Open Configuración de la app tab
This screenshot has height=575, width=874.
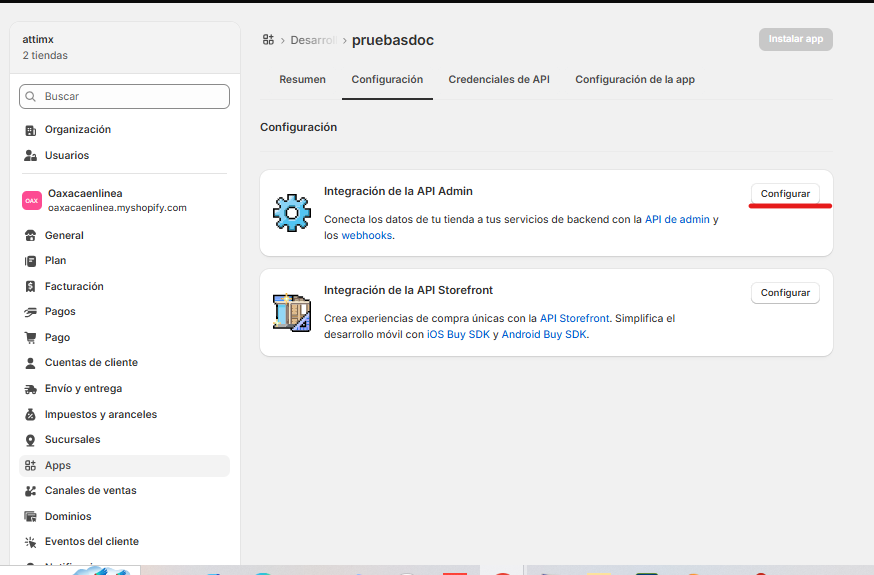coord(635,80)
